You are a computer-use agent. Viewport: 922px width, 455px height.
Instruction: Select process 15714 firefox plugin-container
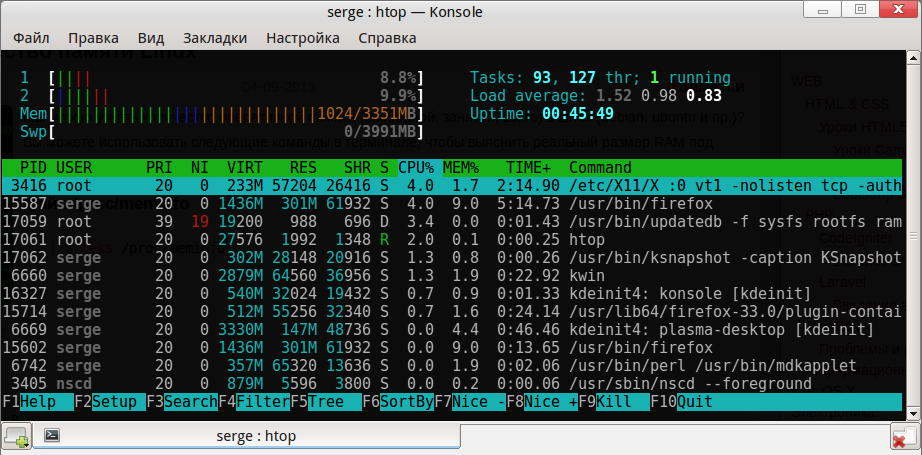(x=452, y=312)
